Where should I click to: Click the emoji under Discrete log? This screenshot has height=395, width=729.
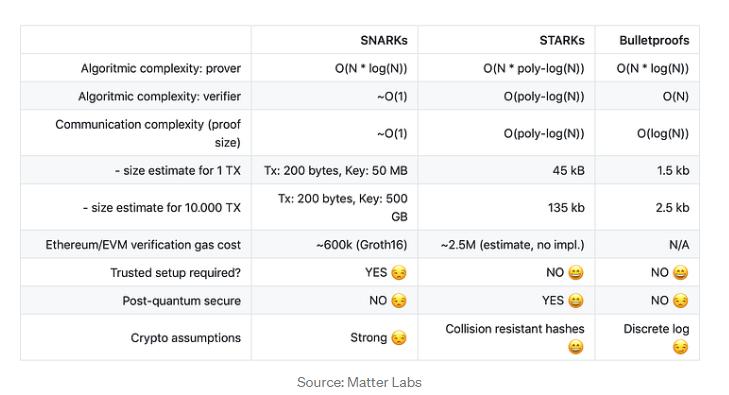point(680,347)
